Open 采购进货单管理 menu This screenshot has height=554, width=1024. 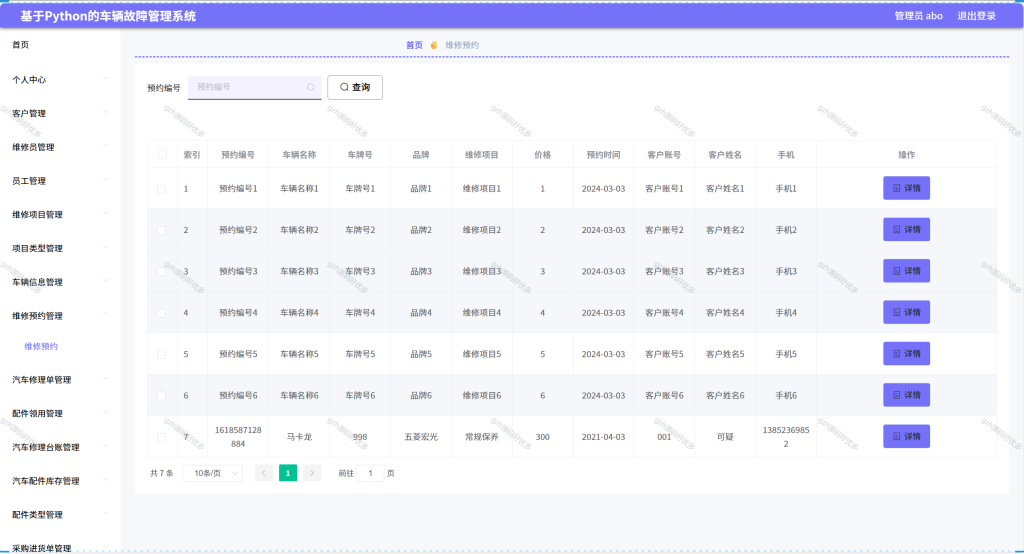[60, 547]
